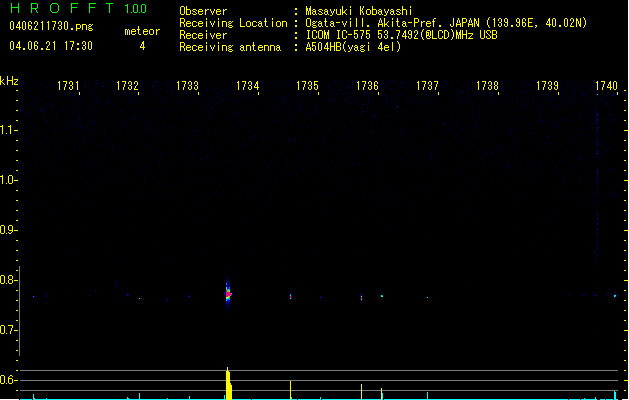629x400 pixels.
Task: Click the 0.8 kHz frequency label
Action: point(8,280)
